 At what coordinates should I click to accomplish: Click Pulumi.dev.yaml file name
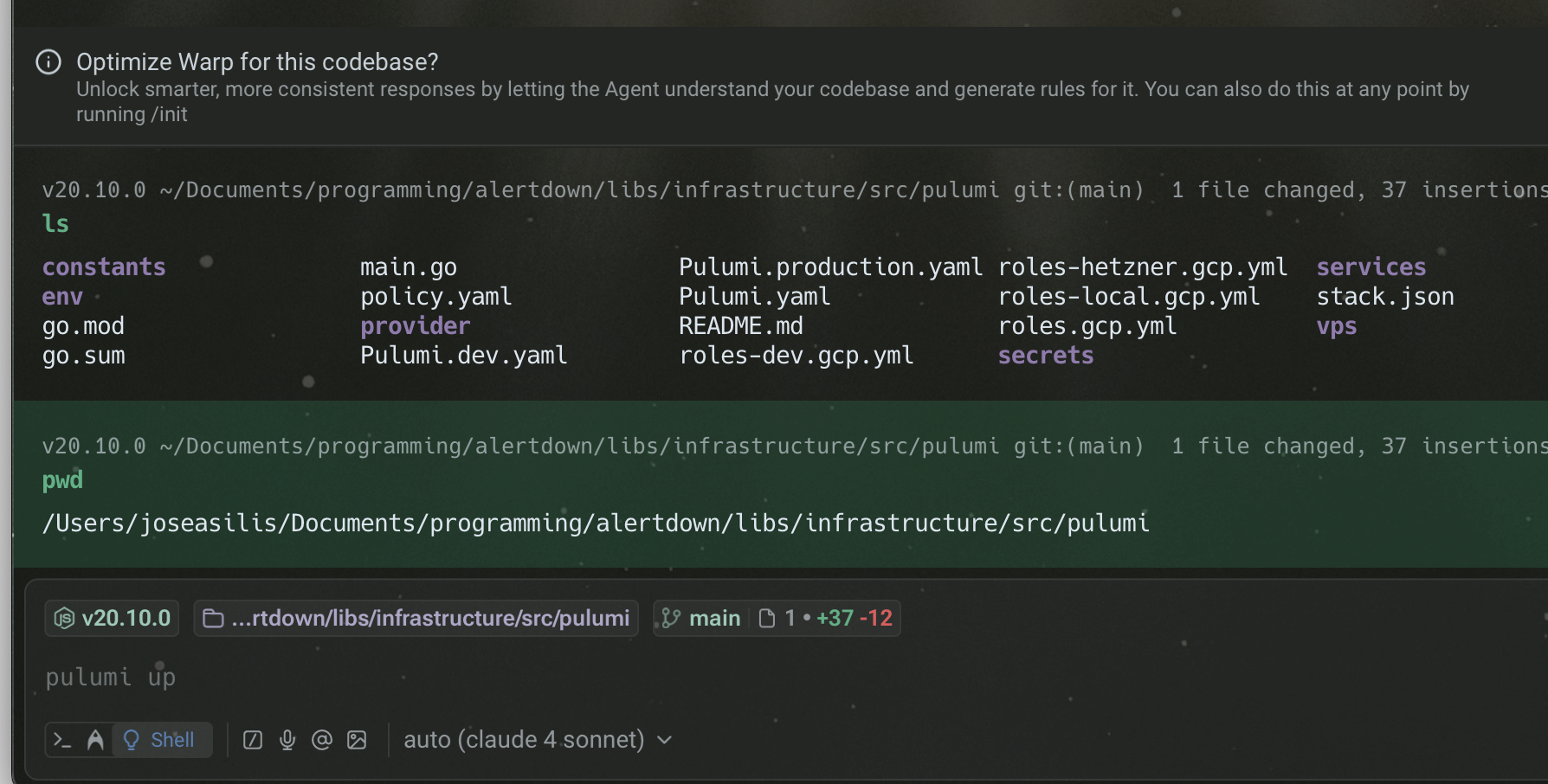(464, 356)
